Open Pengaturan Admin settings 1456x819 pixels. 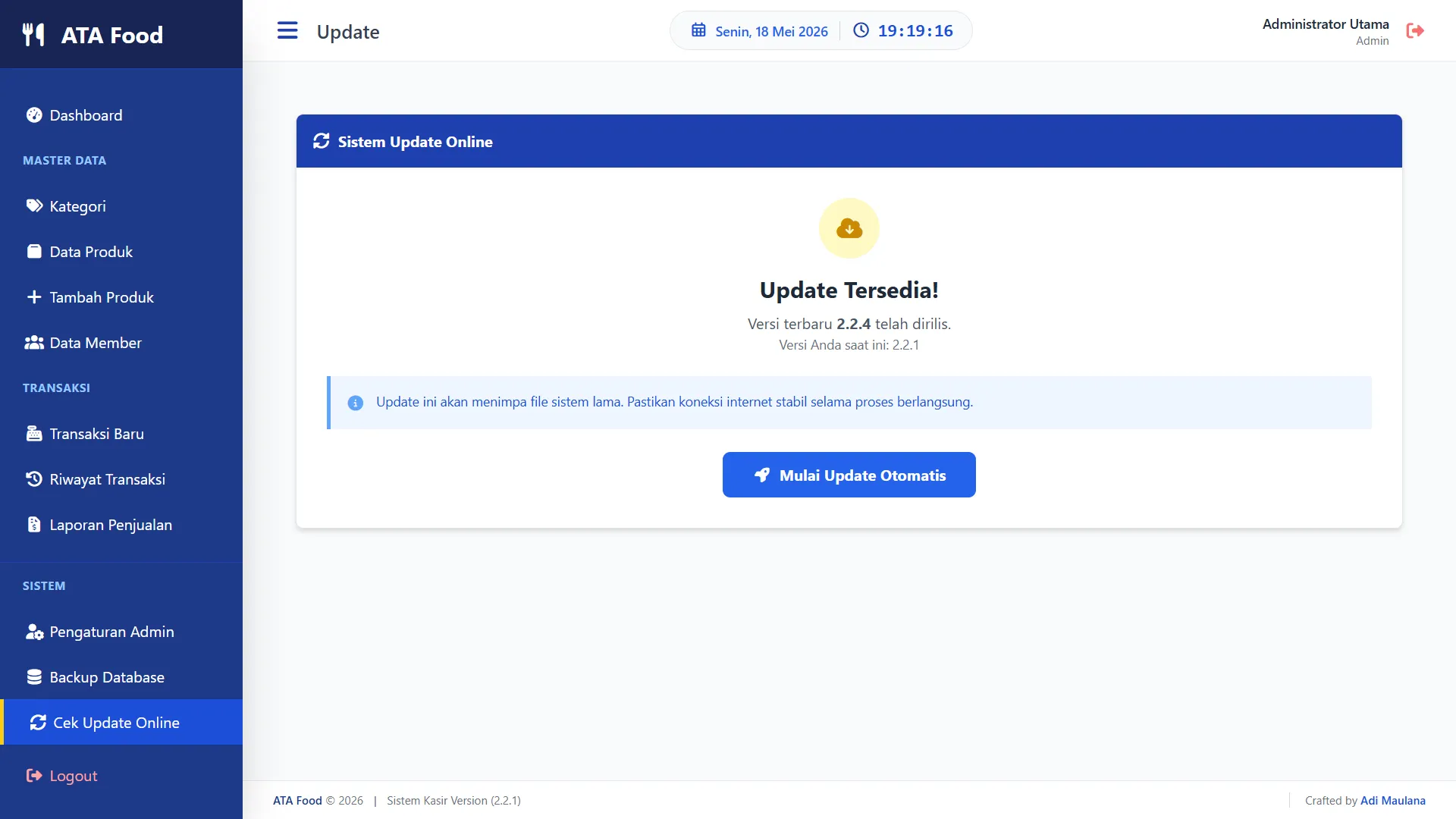[121, 632]
